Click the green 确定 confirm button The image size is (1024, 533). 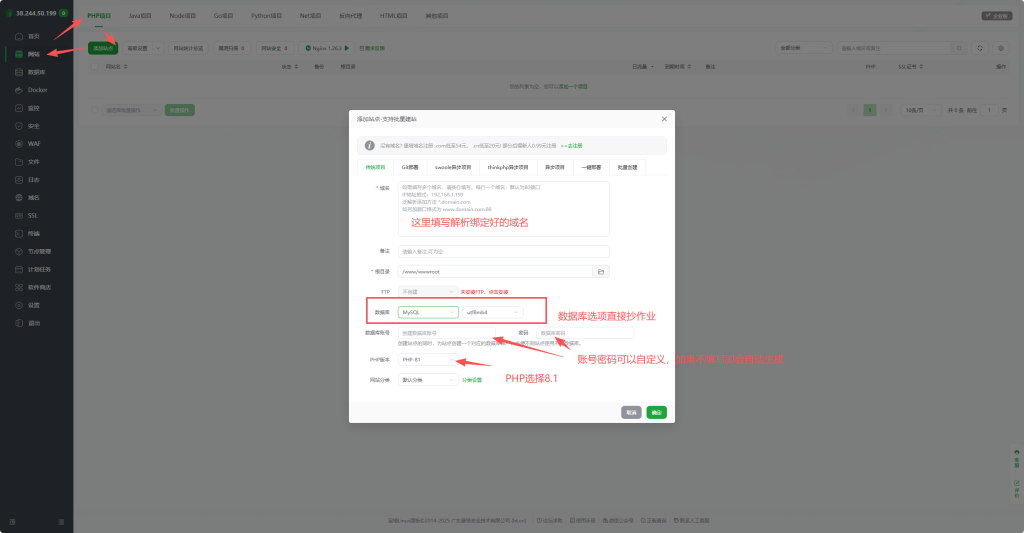(656, 412)
